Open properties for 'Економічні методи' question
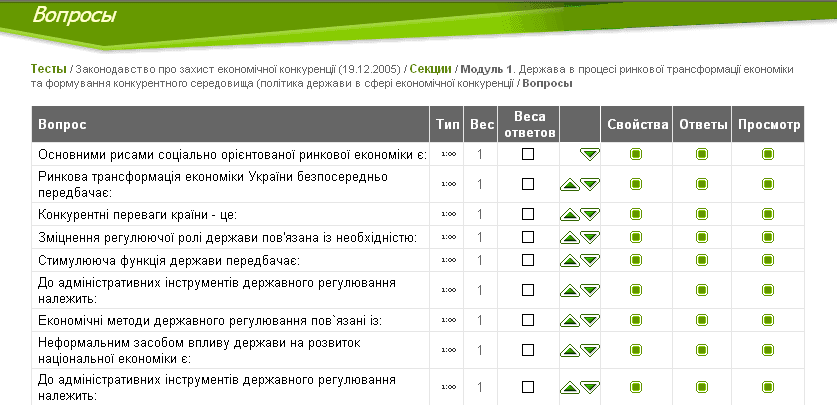The height and width of the screenshot is (405, 837). point(636,320)
